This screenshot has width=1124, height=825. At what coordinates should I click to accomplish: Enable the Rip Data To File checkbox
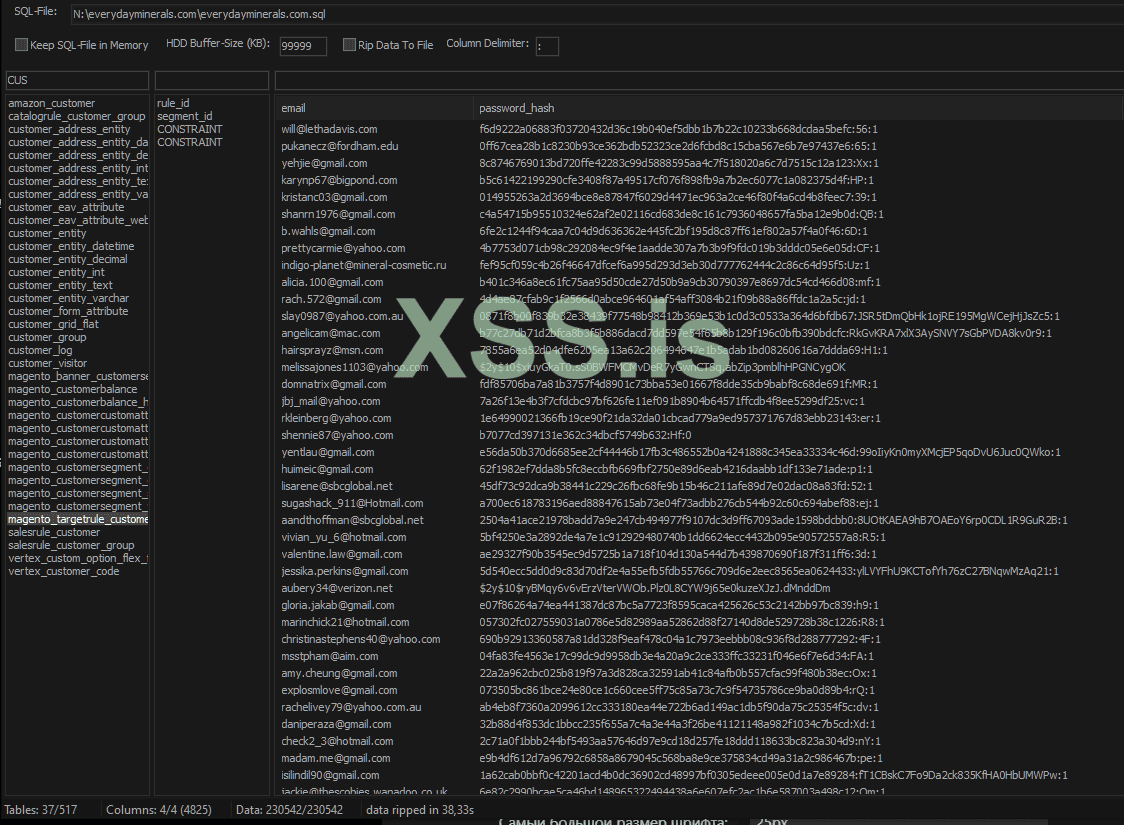349,44
